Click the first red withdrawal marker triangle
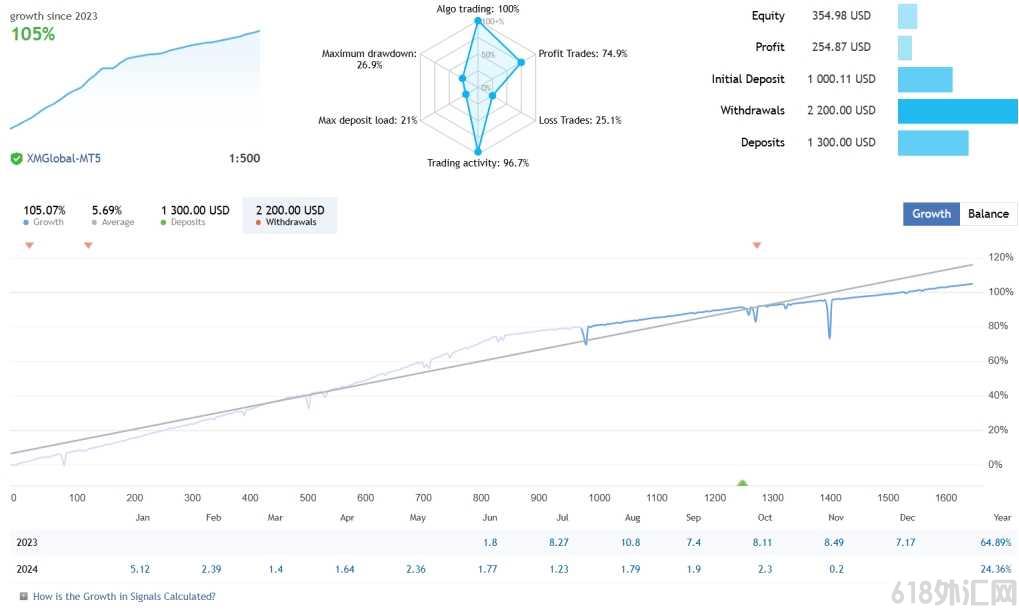Image resolution: width=1019 pixels, height=612 pixels. click(x=29, y=245)
